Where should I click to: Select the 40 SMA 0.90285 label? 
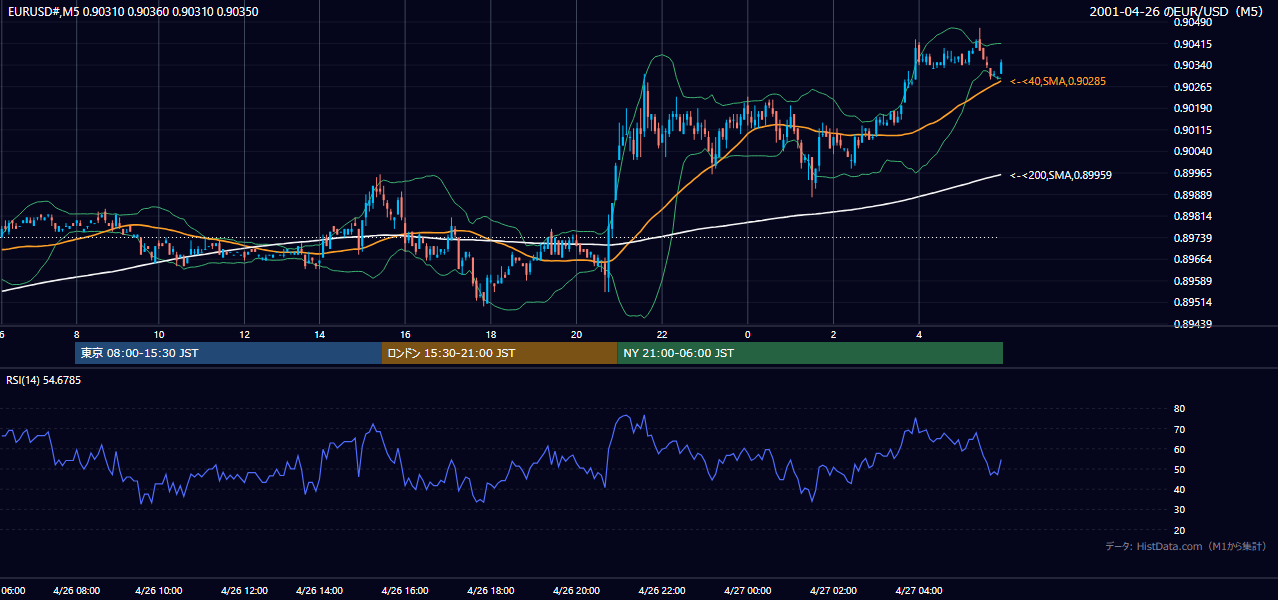[x=1058, y=81]
